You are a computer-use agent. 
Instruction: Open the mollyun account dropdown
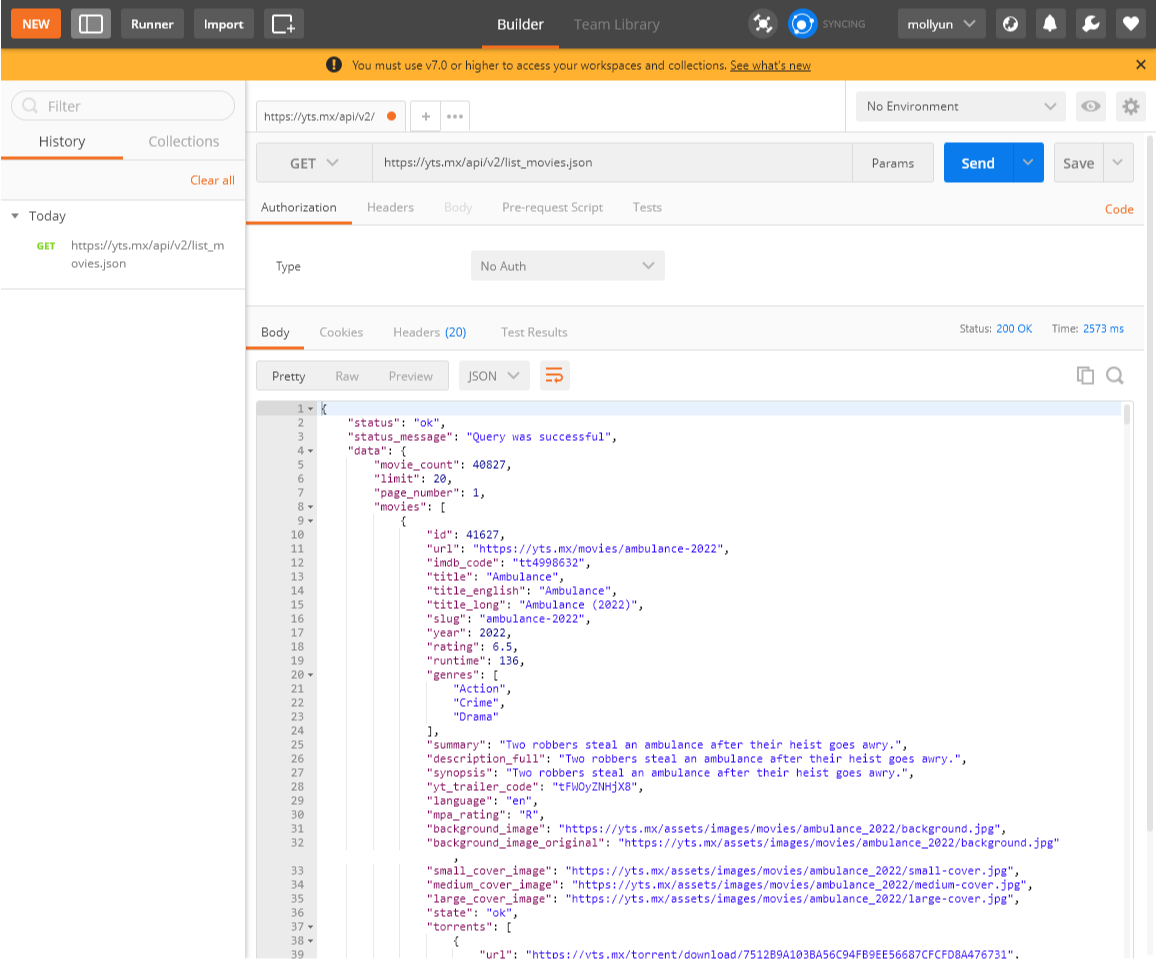[x=941, y=24]
